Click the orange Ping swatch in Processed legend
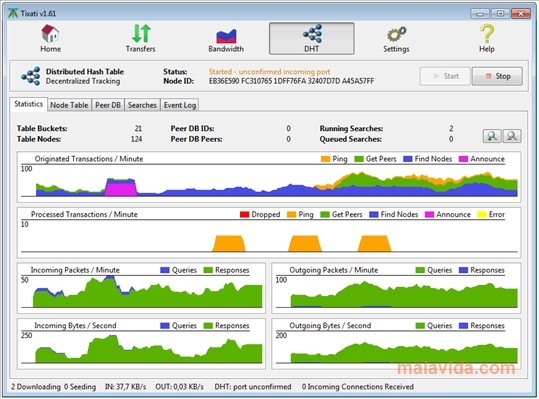This screenshot has width=539, height=399. pyautogui.click(x=292, y=215)
